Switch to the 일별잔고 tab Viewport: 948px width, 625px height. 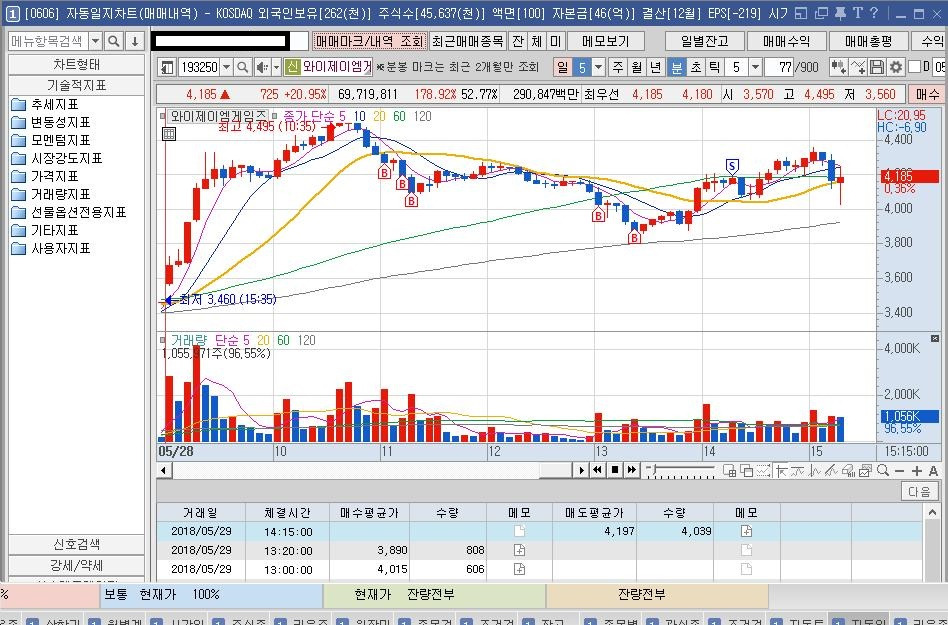coord(704,41)
